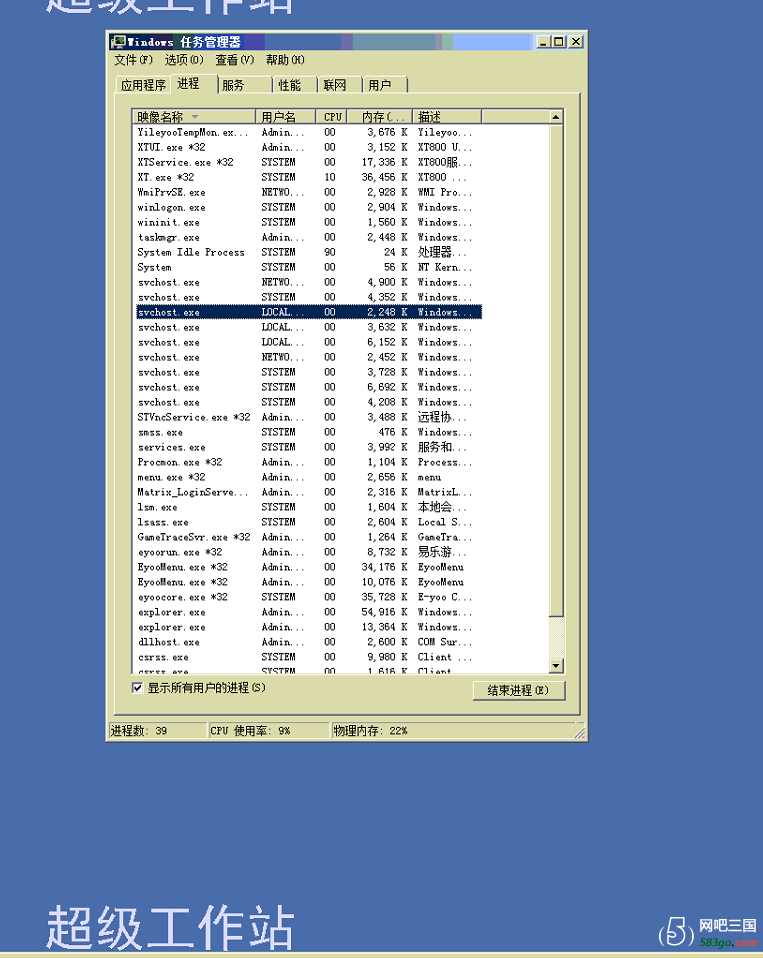
Task: Switch to the 服务 tab
Action: pos(244,86)
